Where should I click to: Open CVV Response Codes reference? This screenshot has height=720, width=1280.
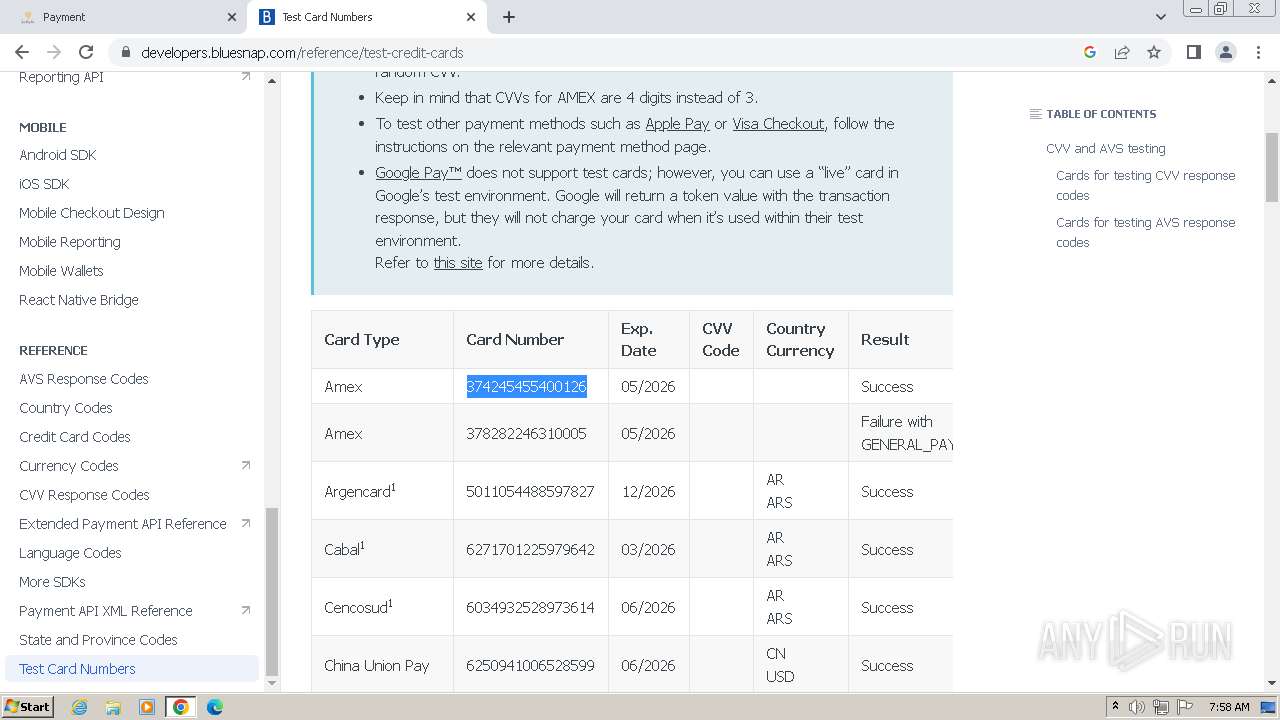(x=84, y=495)
